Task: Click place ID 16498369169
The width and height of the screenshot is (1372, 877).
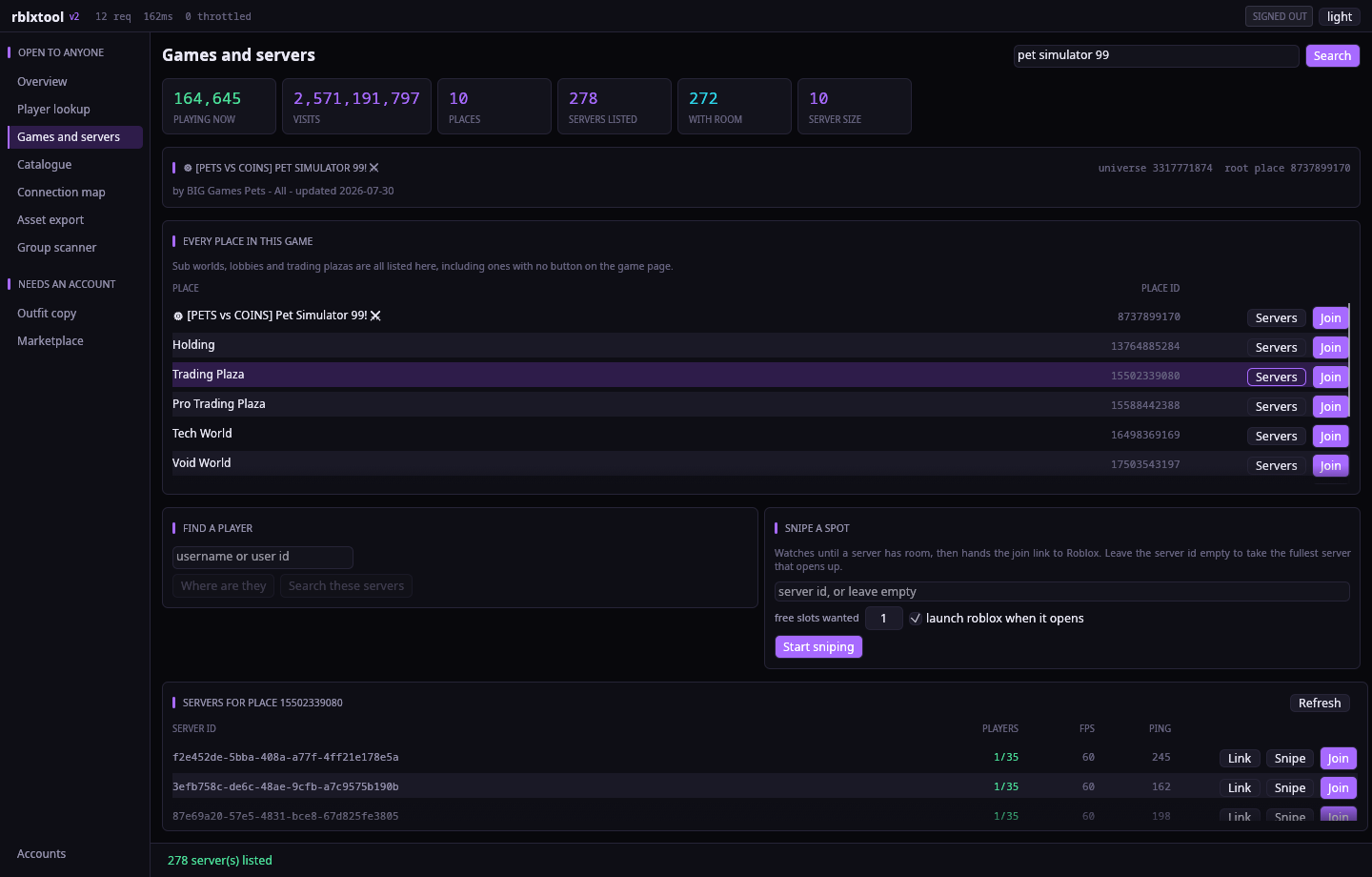Action: 1145,435
